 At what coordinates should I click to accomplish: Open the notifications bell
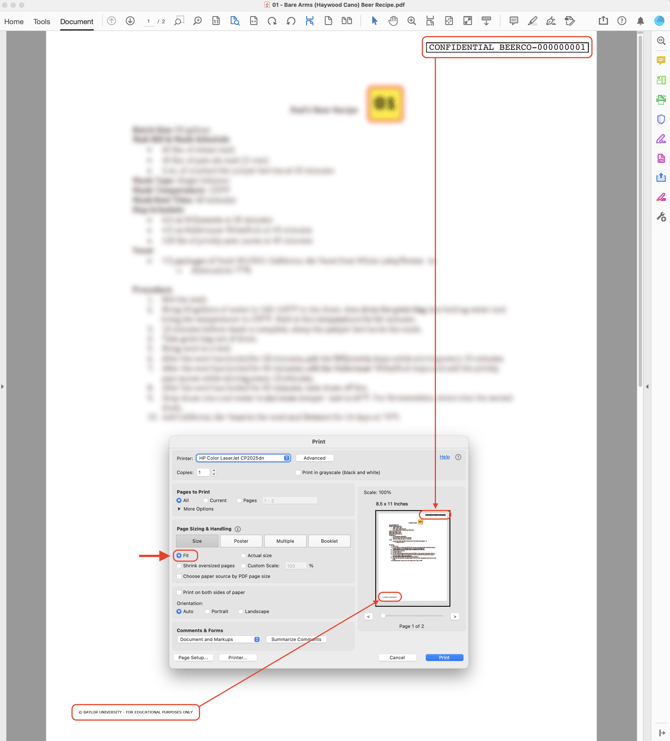tap(640, 21)
